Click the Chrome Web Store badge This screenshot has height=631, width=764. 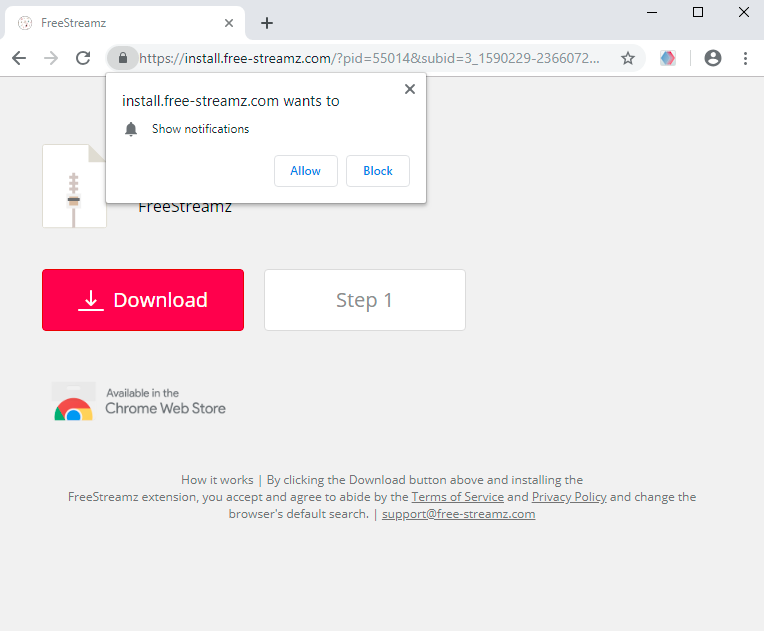[x=140, y=402]
